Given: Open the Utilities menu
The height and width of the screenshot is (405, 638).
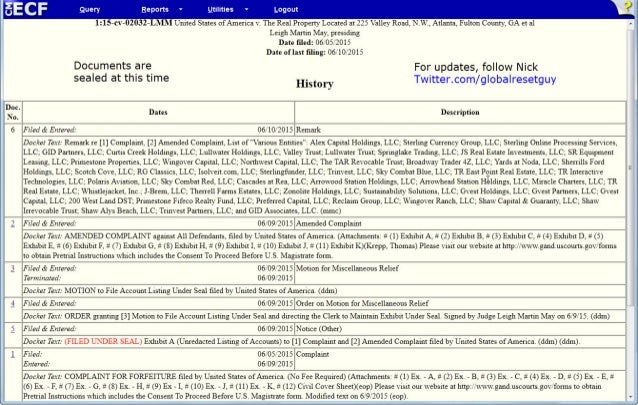Looking at the screenshot, I should (220, 9).
